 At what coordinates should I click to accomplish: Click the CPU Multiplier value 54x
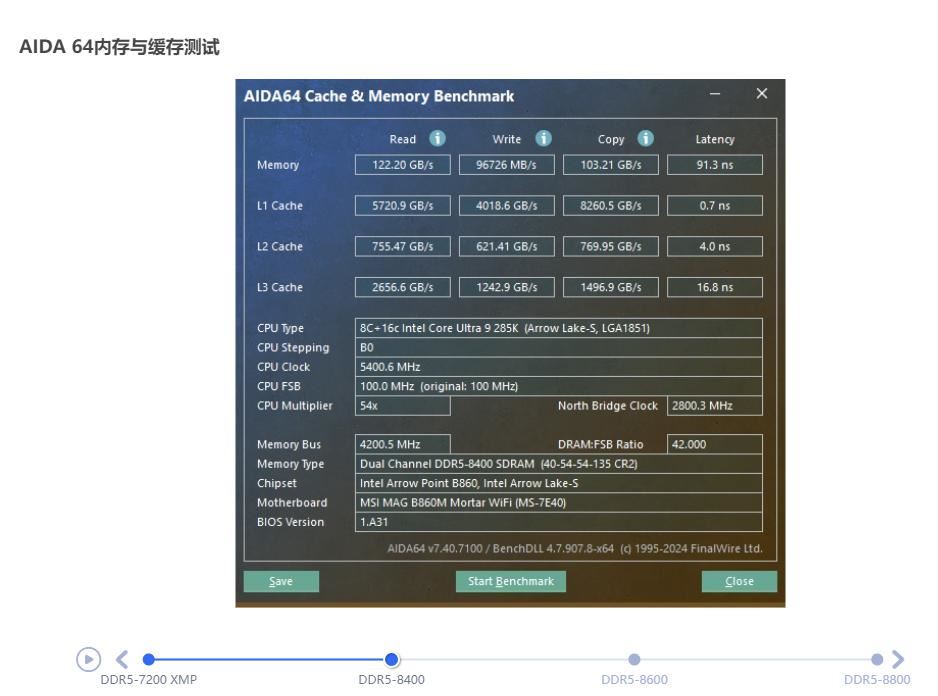pyautogui.click(x=403, y=406)
